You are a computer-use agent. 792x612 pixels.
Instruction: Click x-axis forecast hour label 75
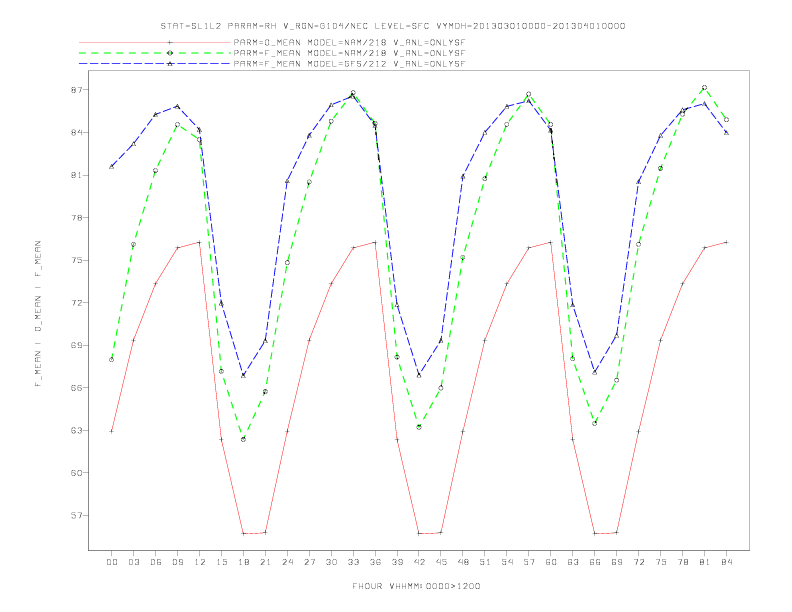pyautogui.click(x=661, y=562)
